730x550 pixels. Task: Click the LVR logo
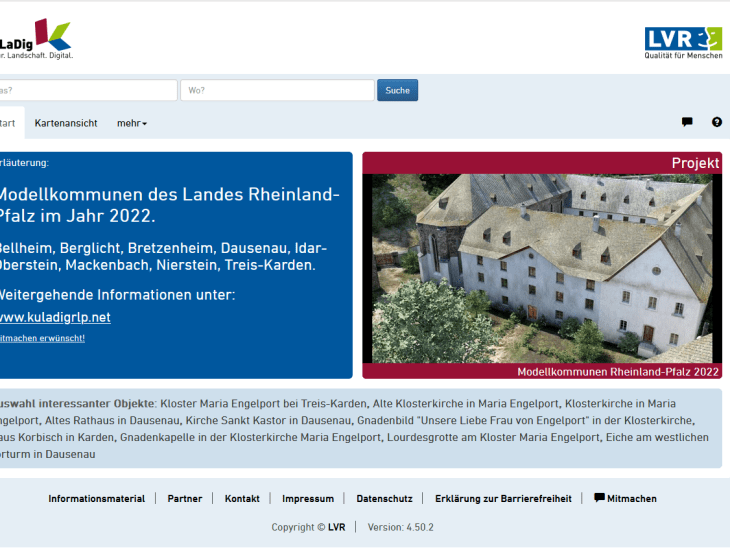click(x=683, y=41)
